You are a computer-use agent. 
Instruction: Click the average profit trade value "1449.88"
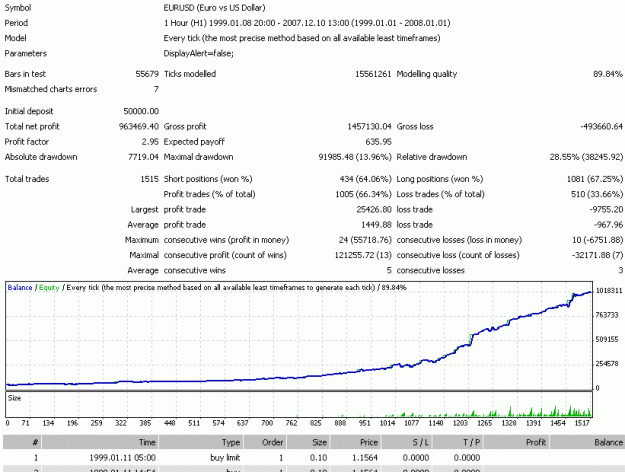(376, 224)
